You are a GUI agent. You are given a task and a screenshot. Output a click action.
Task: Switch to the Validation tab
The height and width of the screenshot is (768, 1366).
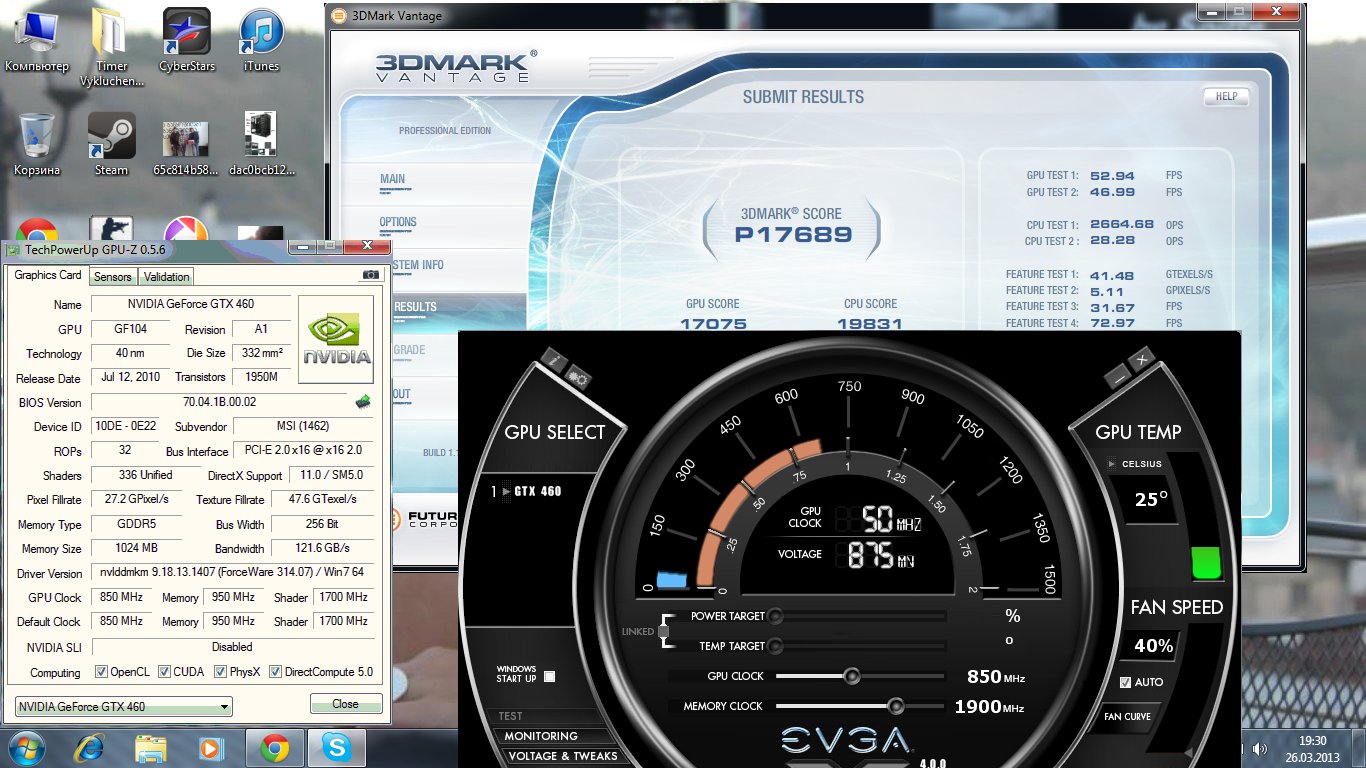(x=166, y=277)
